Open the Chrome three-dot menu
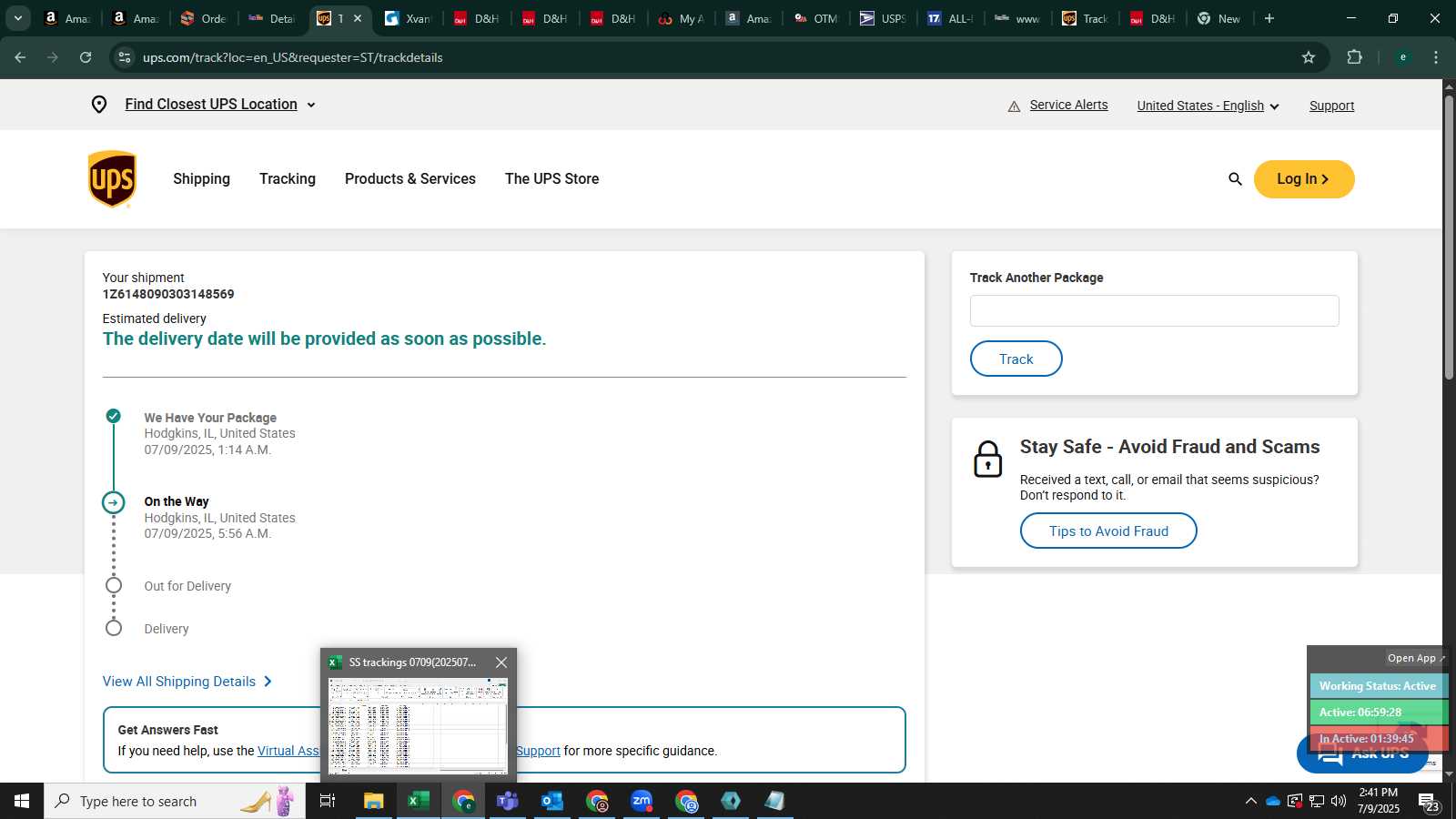 (1436, 57)
